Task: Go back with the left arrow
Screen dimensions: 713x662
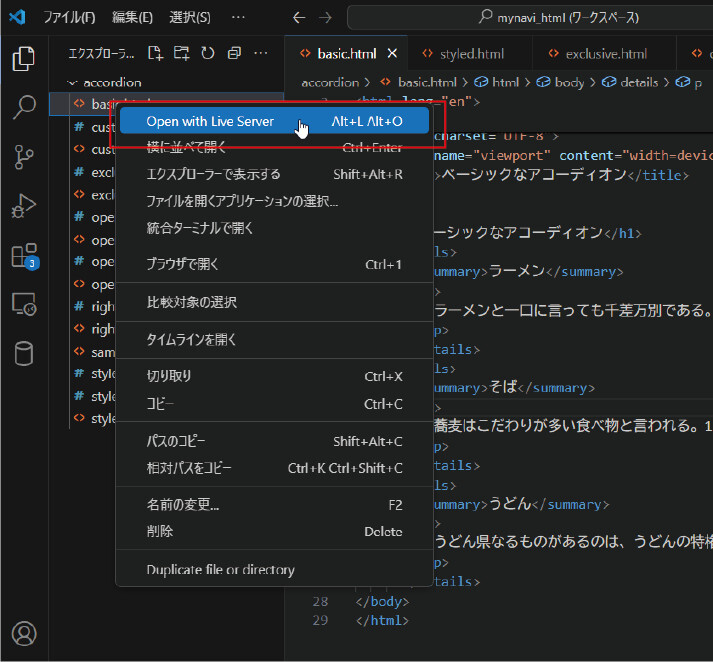Action: tap(299, 18)
